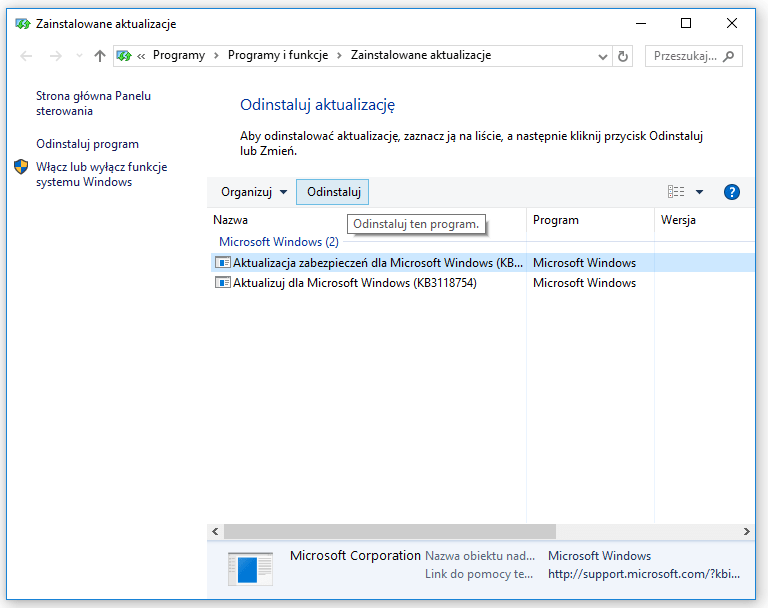Click Program cell of KB3118754 row

click(584, 283)
